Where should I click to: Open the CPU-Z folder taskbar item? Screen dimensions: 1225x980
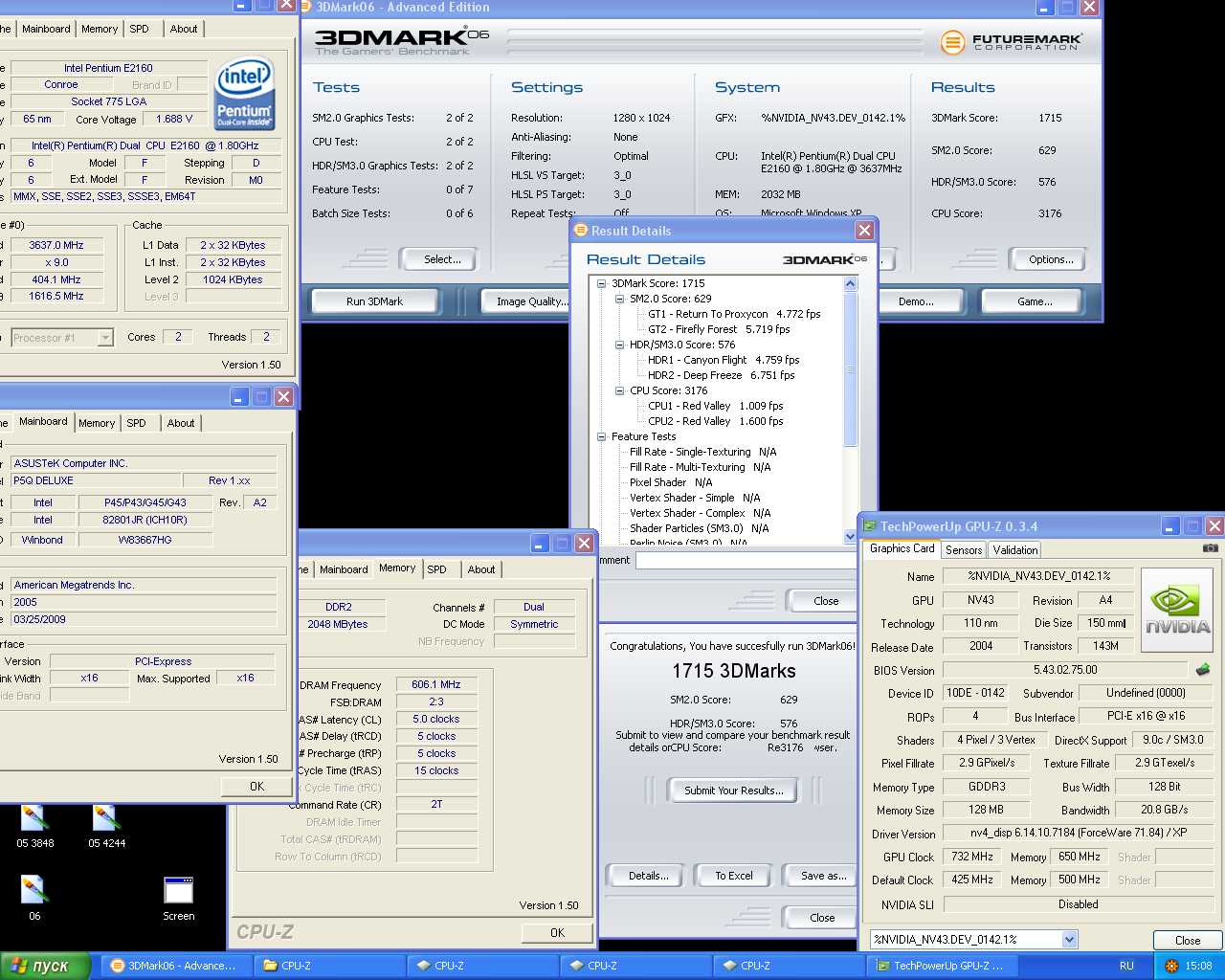coord(328,966)
